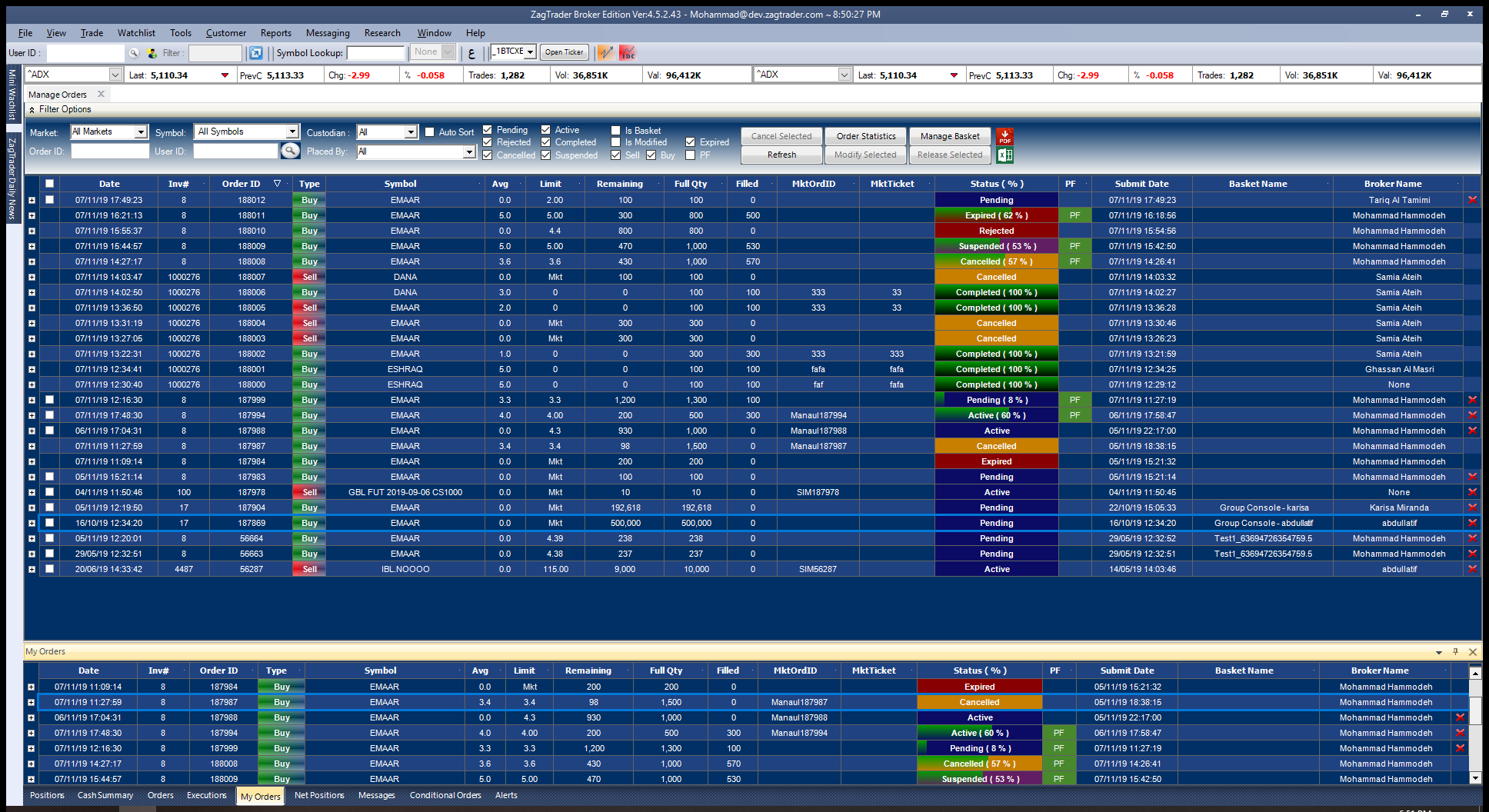Click the filter search magnifier button
The width and height of the screenshot is (1489, 812).
coord(290,151)
